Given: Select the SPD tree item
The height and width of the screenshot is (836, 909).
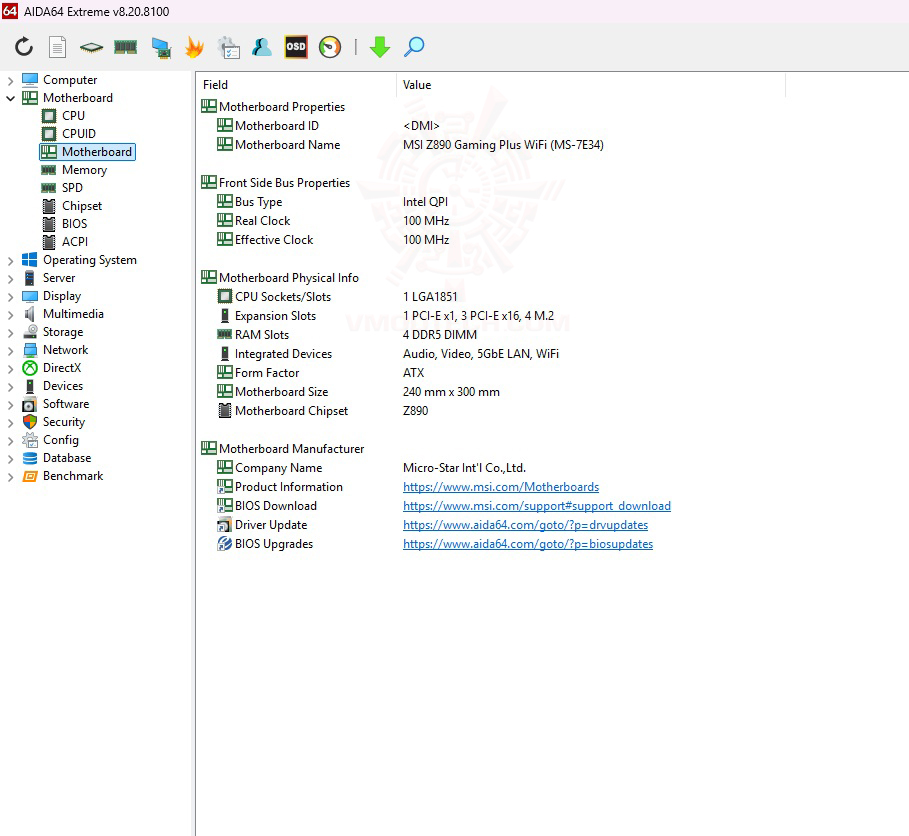Looking at the screenshot, I should [x=72, y=188].
